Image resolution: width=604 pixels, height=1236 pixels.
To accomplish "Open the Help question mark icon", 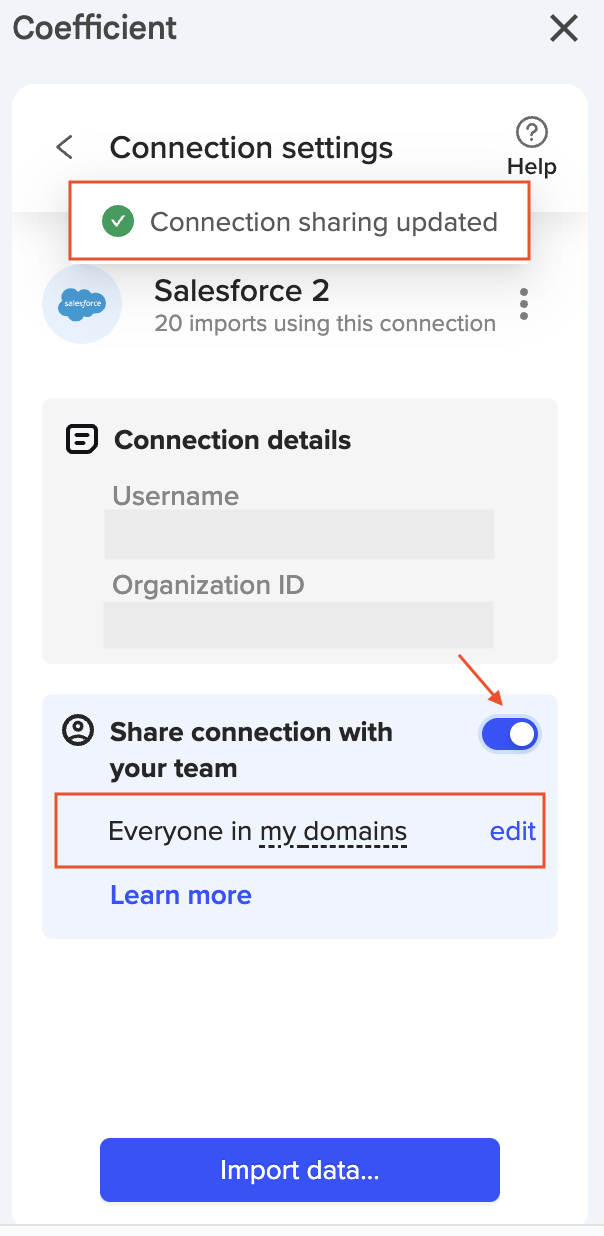I will click(x=531, y=132).
